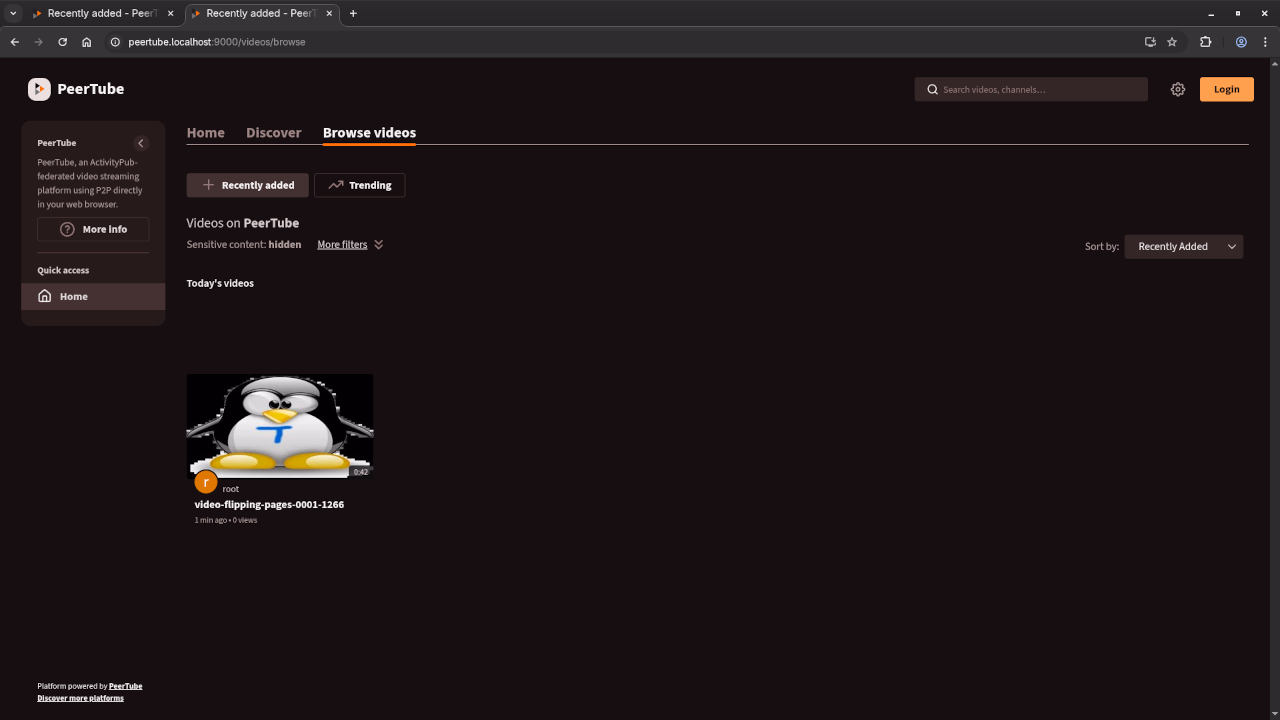The height and width of the screenshot is (720, 1280).
Task: Open video-flipping-pages-0001-1266 title link
Action: 269,504
